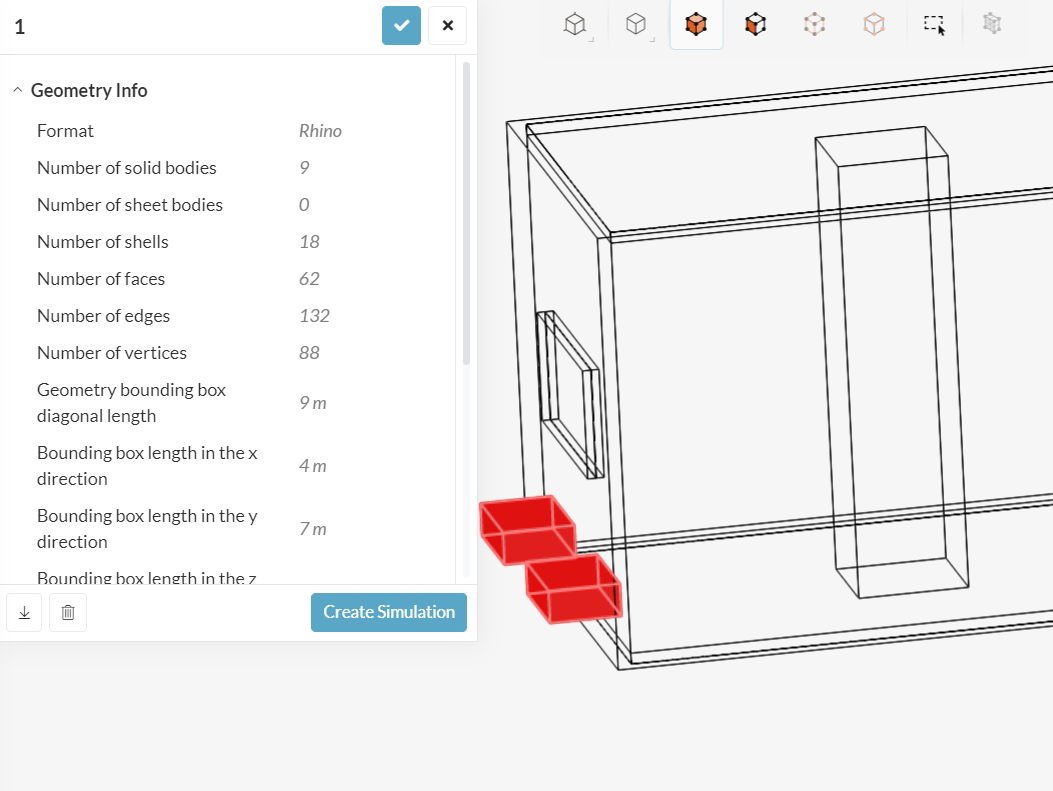
Task: Click the Number of edges value 132
Action: (x=314, y=316)
